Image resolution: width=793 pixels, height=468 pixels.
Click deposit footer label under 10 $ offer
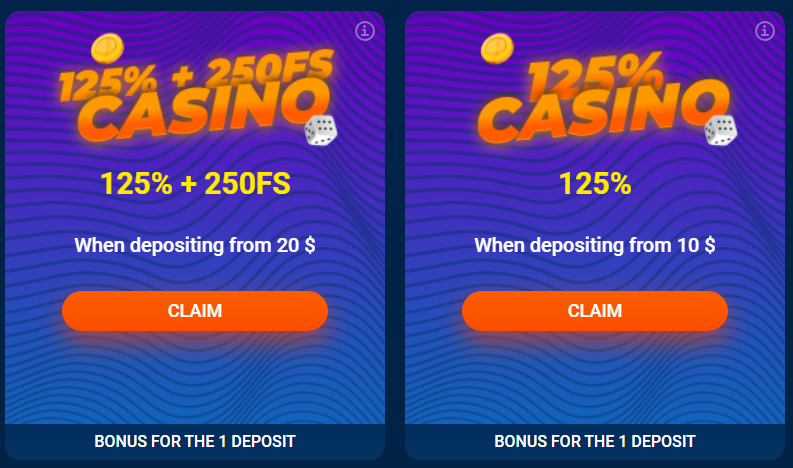[x=595, y=440]
